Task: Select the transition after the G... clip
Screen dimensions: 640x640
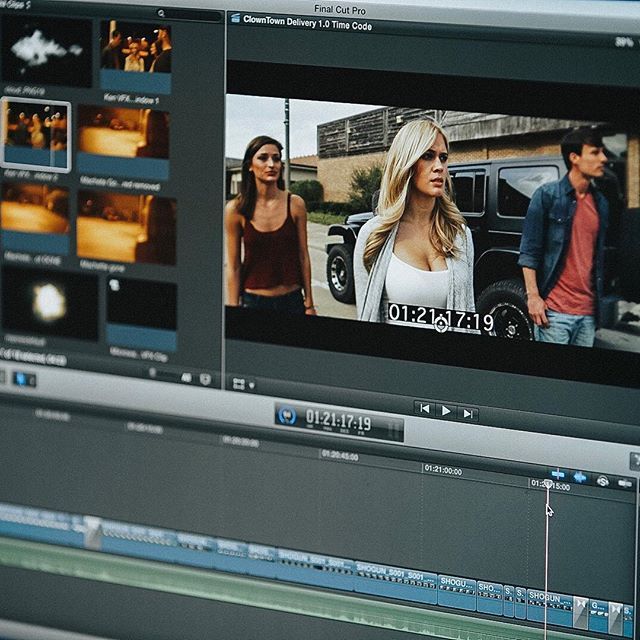Action: click(x=615, y=619)
